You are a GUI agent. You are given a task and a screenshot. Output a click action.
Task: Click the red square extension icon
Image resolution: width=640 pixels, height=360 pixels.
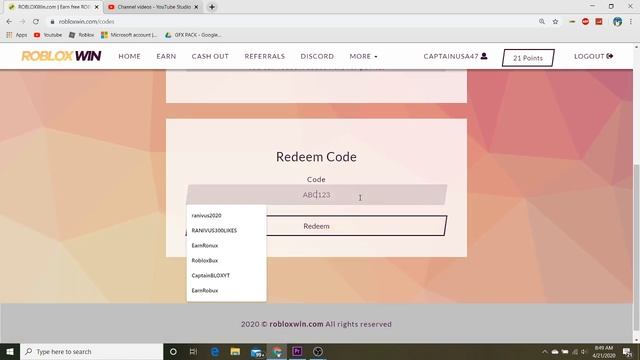click(599, 22)
